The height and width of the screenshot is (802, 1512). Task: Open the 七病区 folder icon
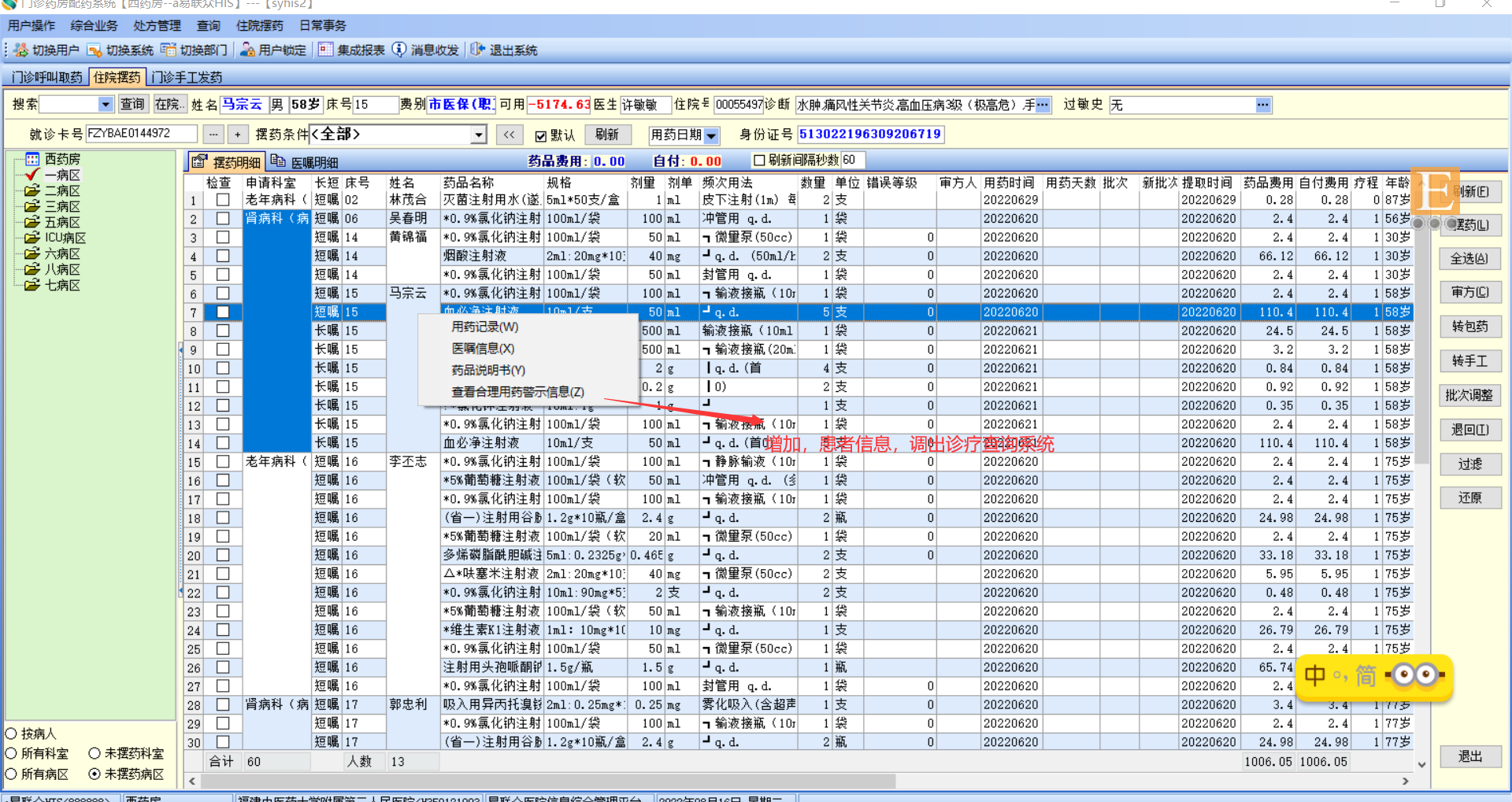pyautogui.click(x=32, y=285)
